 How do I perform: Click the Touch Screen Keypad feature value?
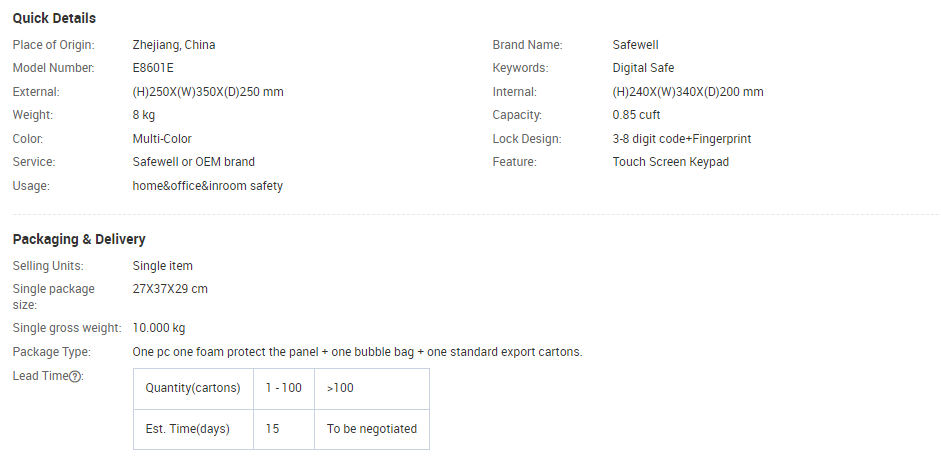pos(670,162)
